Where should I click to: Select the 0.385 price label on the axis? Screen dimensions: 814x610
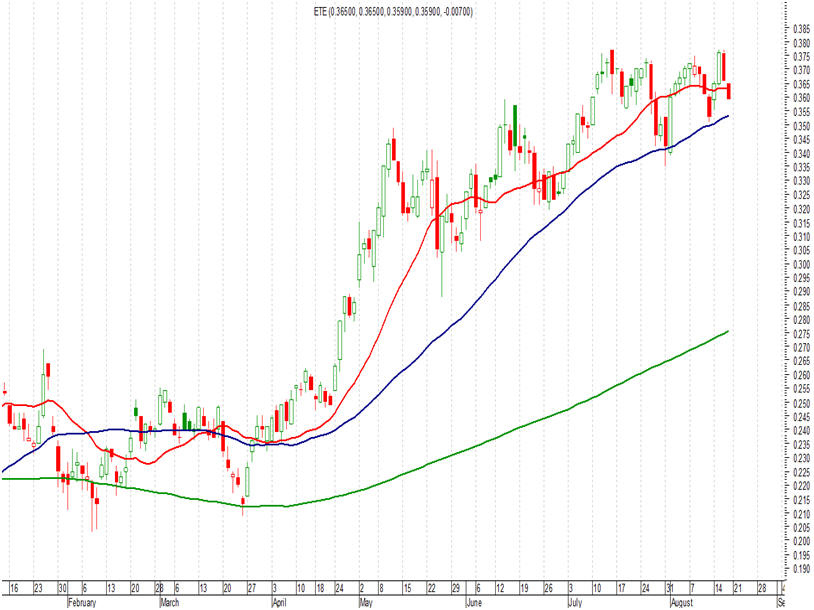(803, 29)
